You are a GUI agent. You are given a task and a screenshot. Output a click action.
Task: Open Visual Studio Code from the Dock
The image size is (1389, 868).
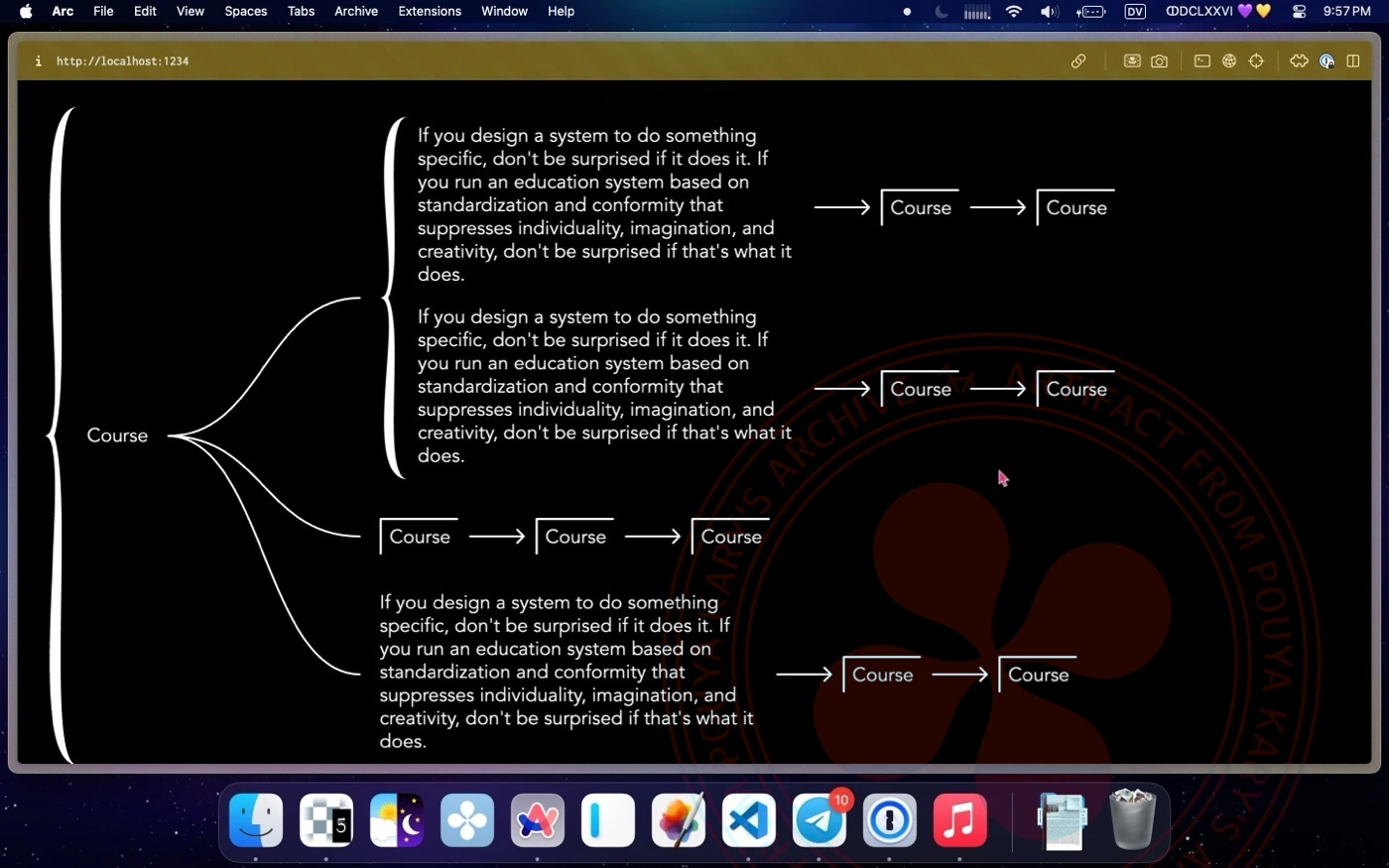pyautogui.click(x=749, y=820)
